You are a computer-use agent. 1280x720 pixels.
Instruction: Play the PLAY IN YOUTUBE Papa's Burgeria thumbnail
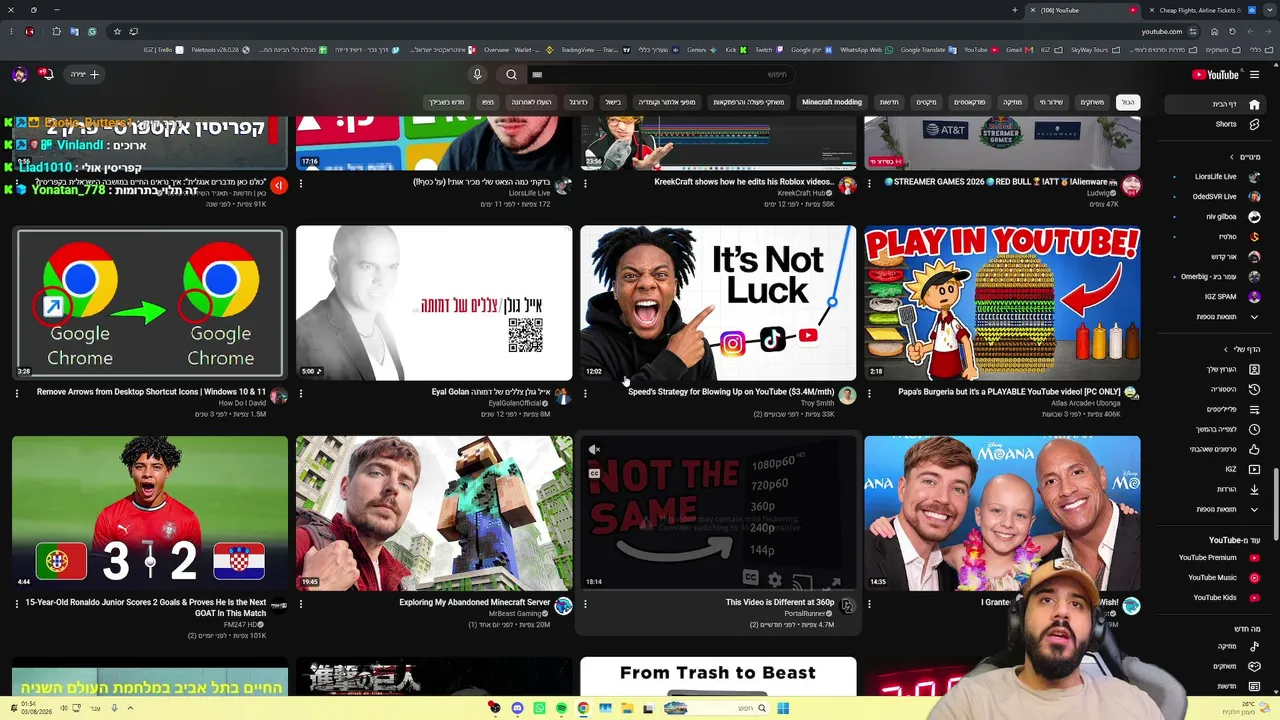pos(1002,303)
